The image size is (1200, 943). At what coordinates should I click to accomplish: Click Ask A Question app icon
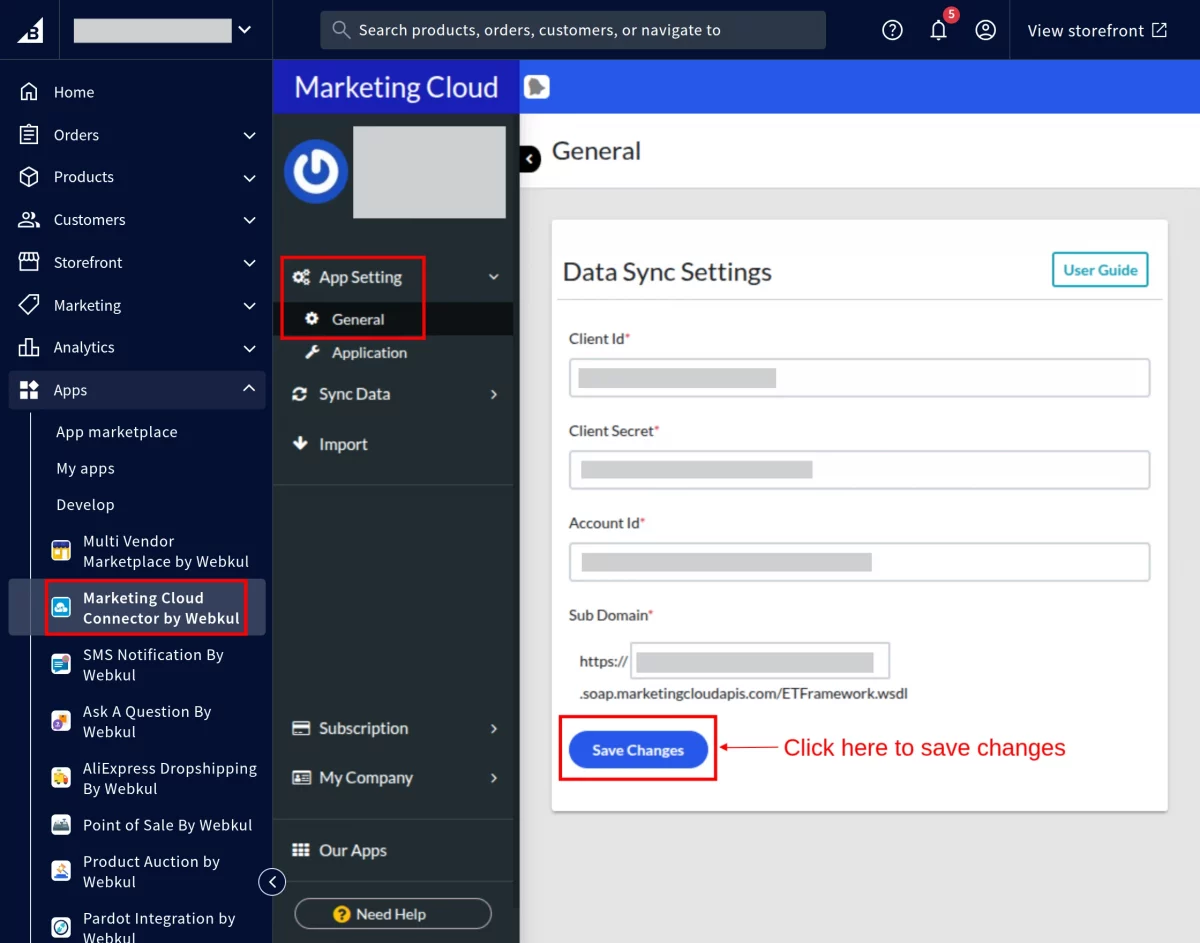(62, 721)
